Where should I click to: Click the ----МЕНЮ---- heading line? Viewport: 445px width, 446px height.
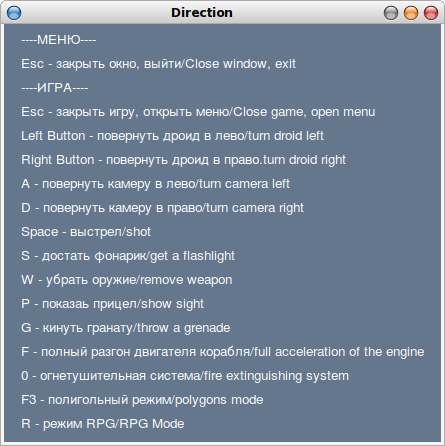coord(59,40)
